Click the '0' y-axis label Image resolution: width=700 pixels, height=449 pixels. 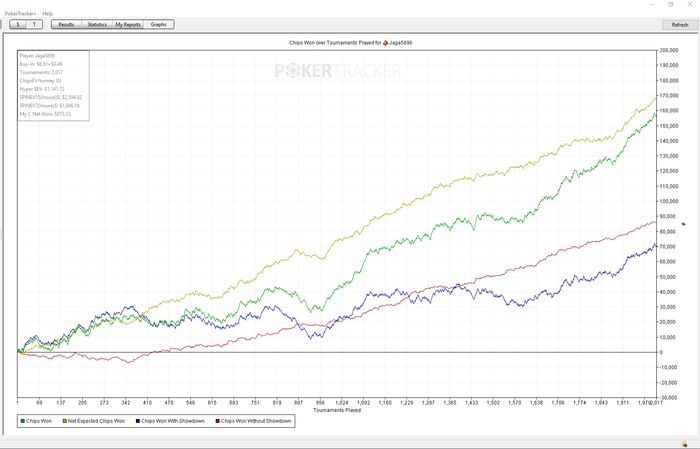click(x=662, y=353)
